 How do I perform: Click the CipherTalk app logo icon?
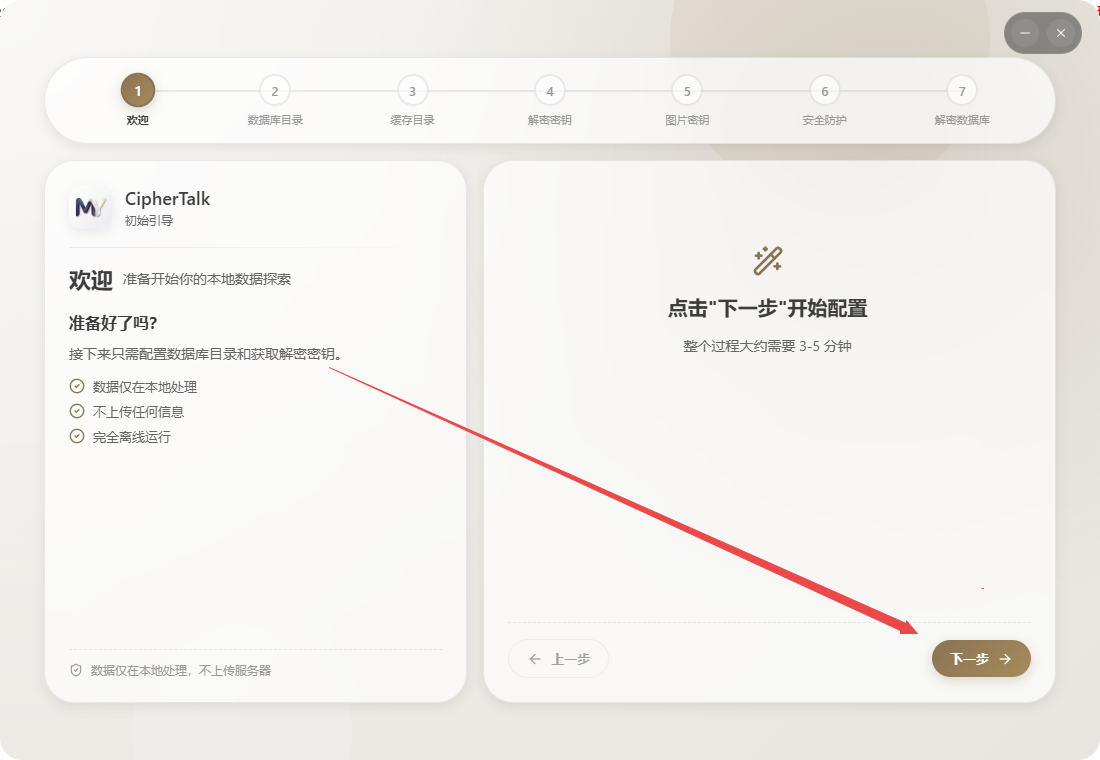90,208
